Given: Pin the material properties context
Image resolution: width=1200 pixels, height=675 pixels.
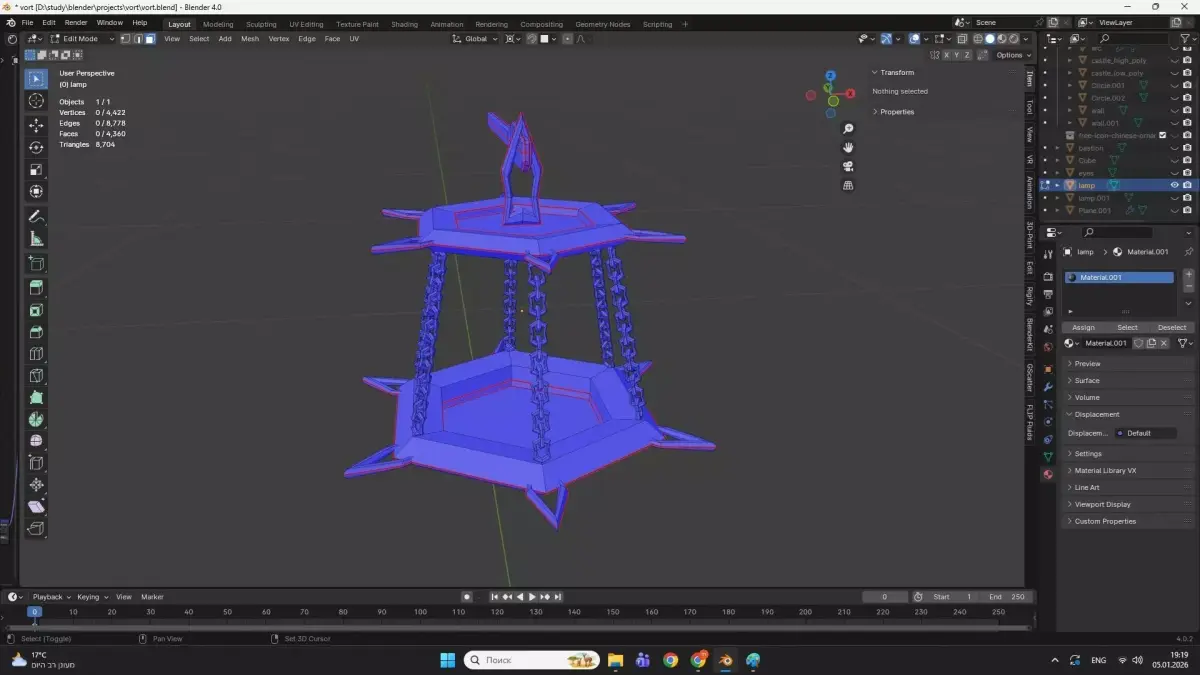Looking at the screenshot, I should pos(1188,252).
